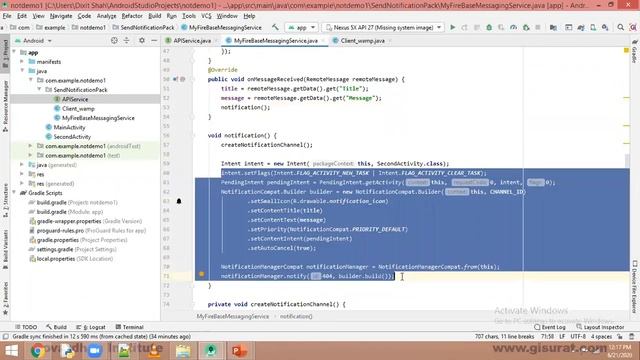Viewport: 640px width, 360px height.
Task: Toggle the Logcat tool window
Action: [x=91, y=327]
